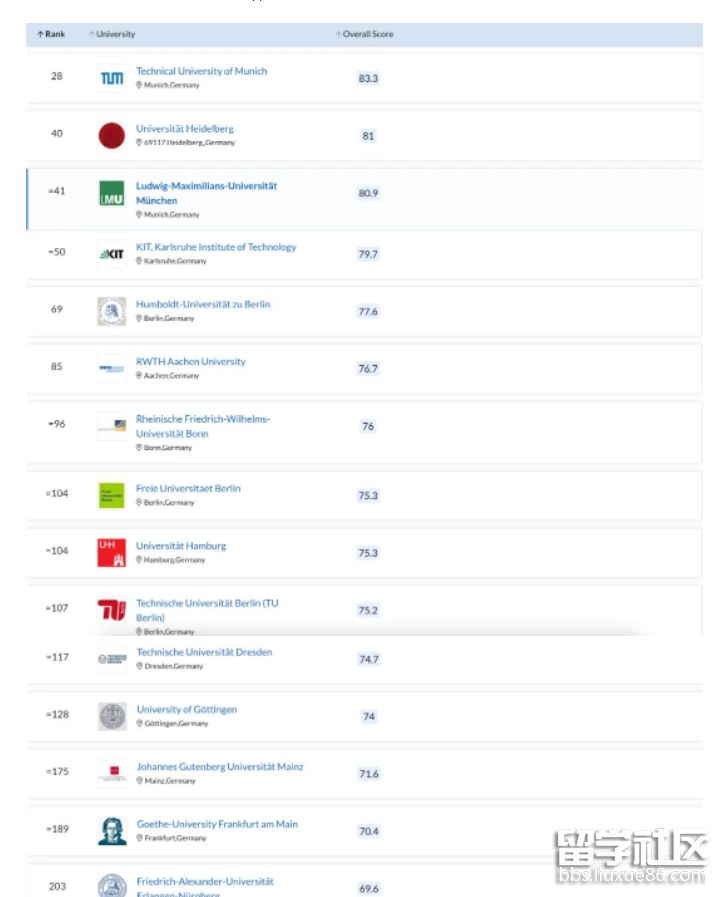Image resolution: width=722 pixels, height=897 pixels.
Task: Click the red TU Berlin logo
Action: 112,610
